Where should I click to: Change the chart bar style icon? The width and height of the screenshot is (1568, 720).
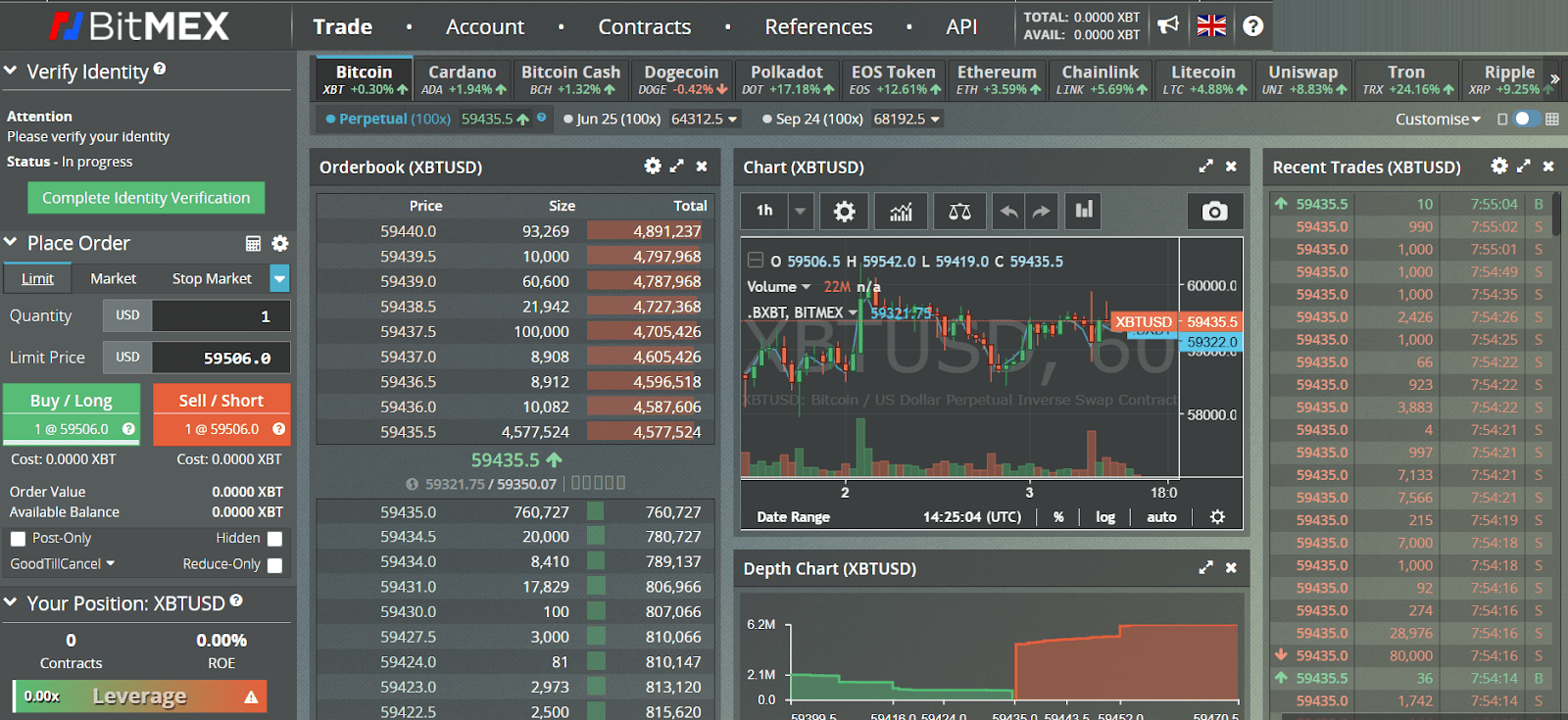[1084, 211]
